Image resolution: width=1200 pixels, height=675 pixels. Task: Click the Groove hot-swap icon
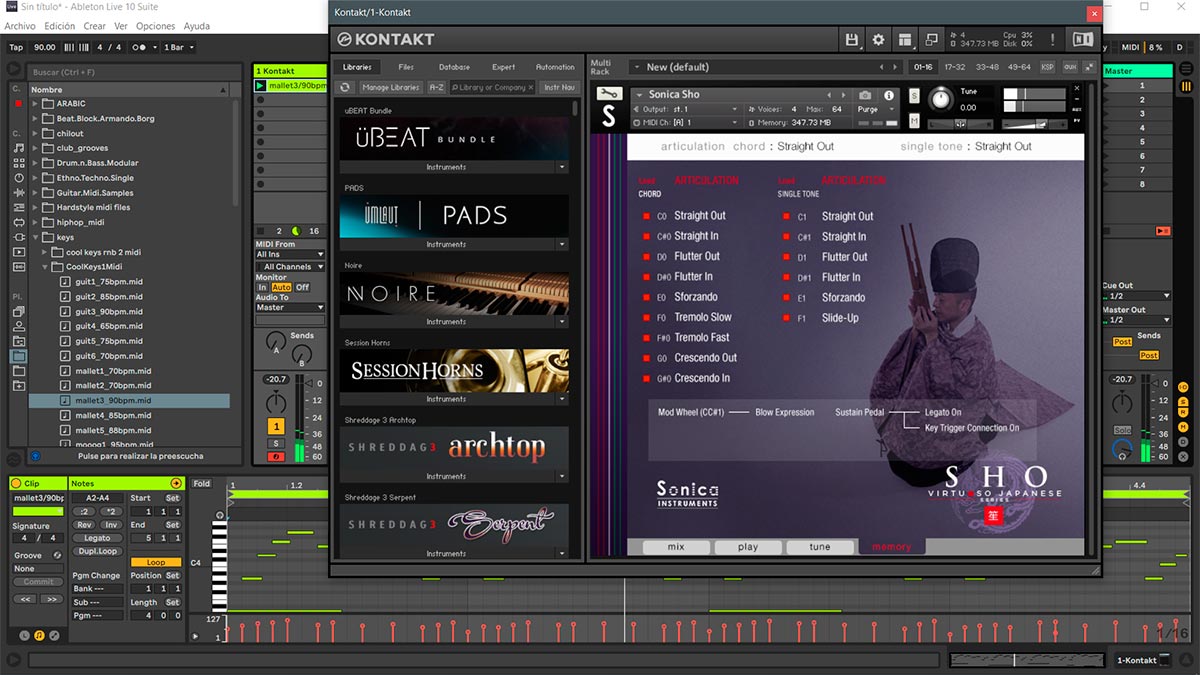pos(57,555)
